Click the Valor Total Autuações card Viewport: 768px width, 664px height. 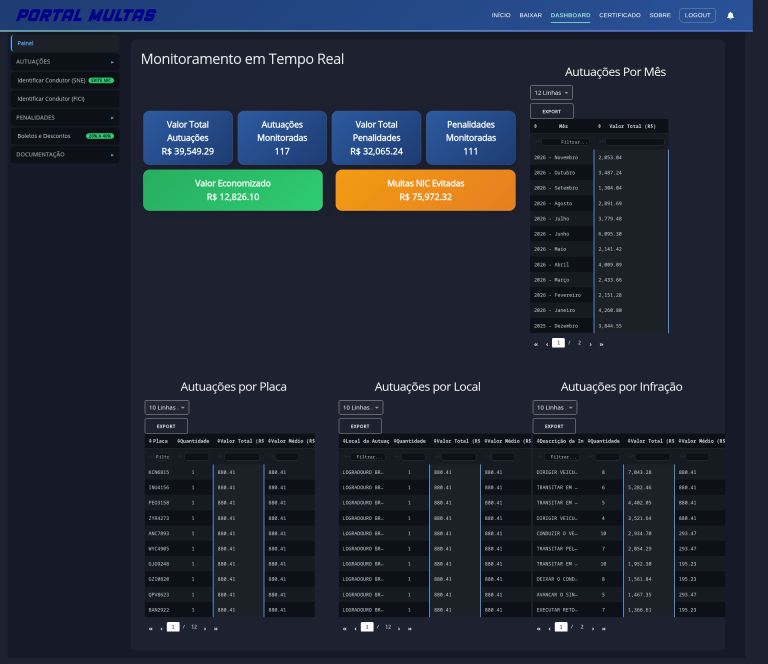[188, 138]
